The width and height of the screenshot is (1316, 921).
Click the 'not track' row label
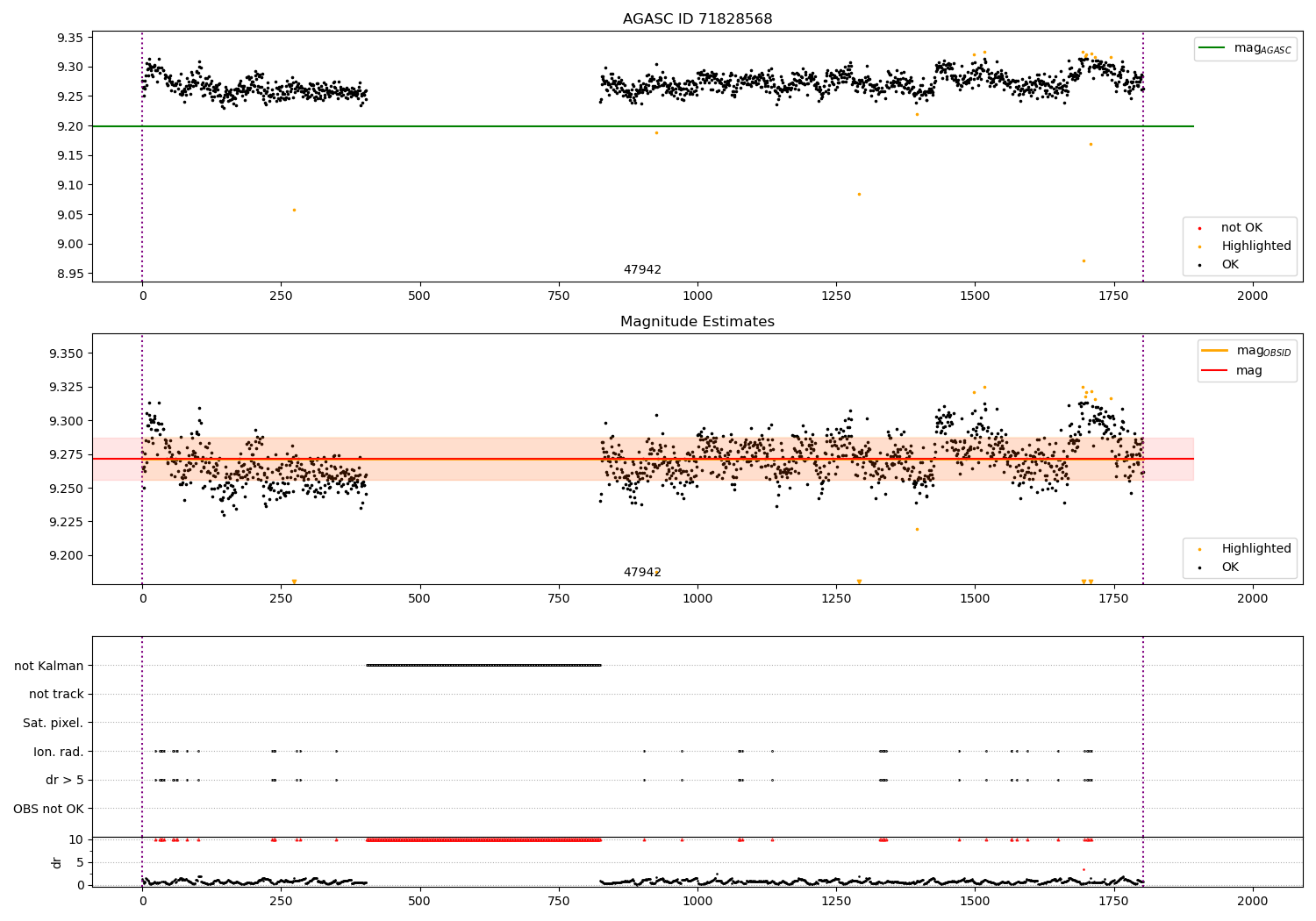click(x=56, y=695)
